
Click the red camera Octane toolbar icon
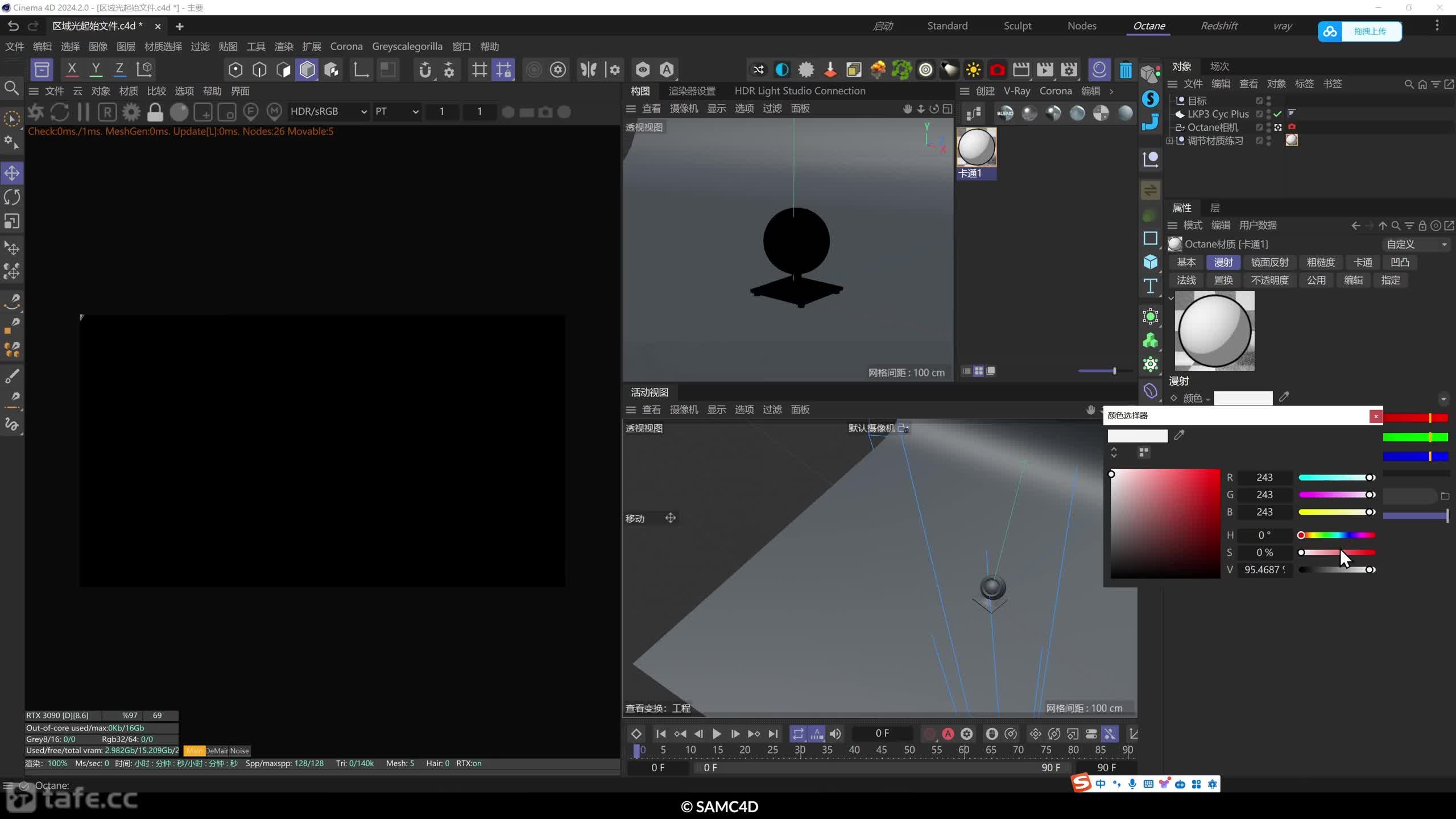pos(997,70)
